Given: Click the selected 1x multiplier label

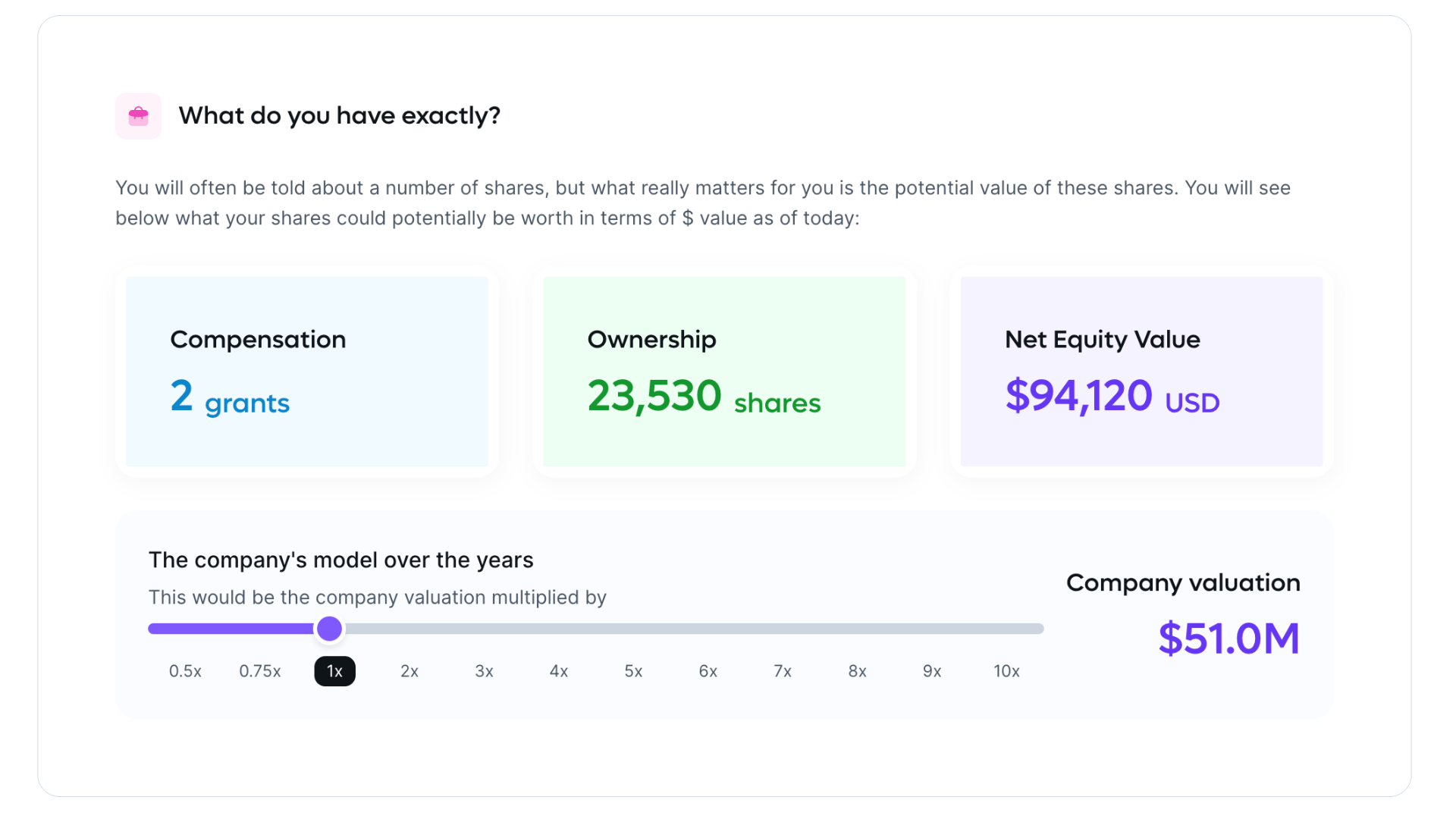Looking at the screenshot, I should click(x=334, y=671).
